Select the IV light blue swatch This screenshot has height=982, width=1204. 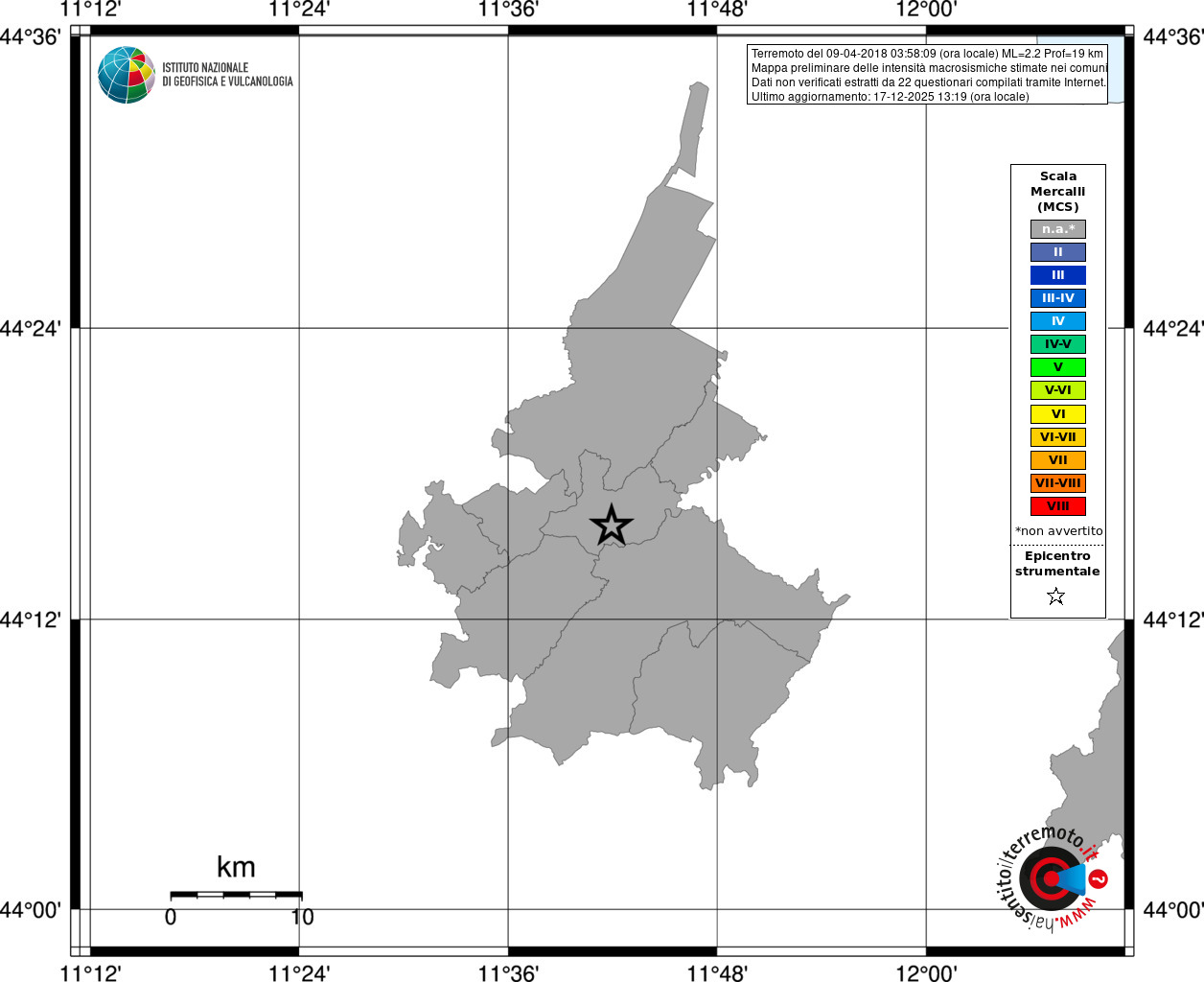coord(1058,321)
